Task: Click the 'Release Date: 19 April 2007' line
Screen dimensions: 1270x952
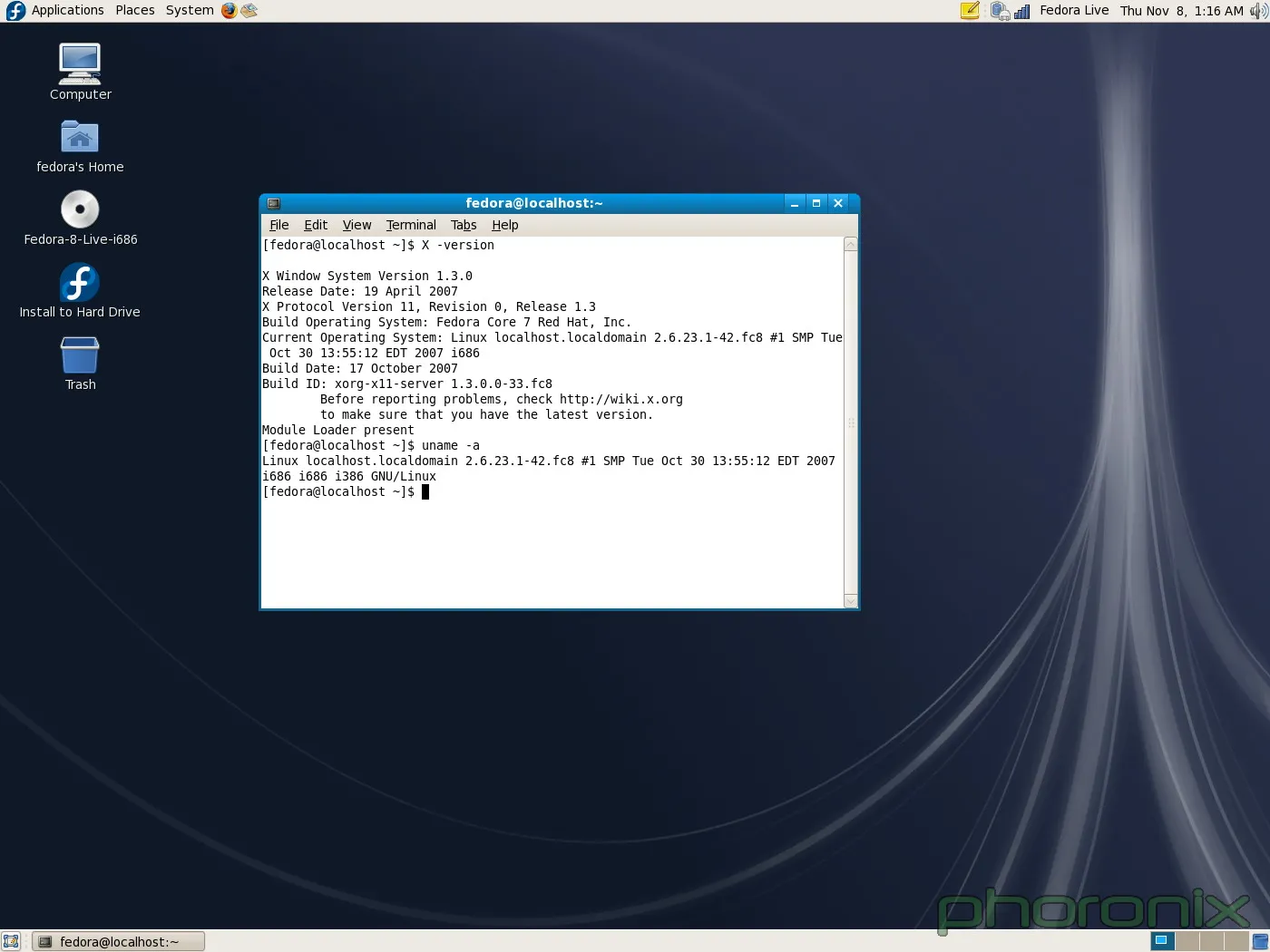Action: click(x=360, y=291)
